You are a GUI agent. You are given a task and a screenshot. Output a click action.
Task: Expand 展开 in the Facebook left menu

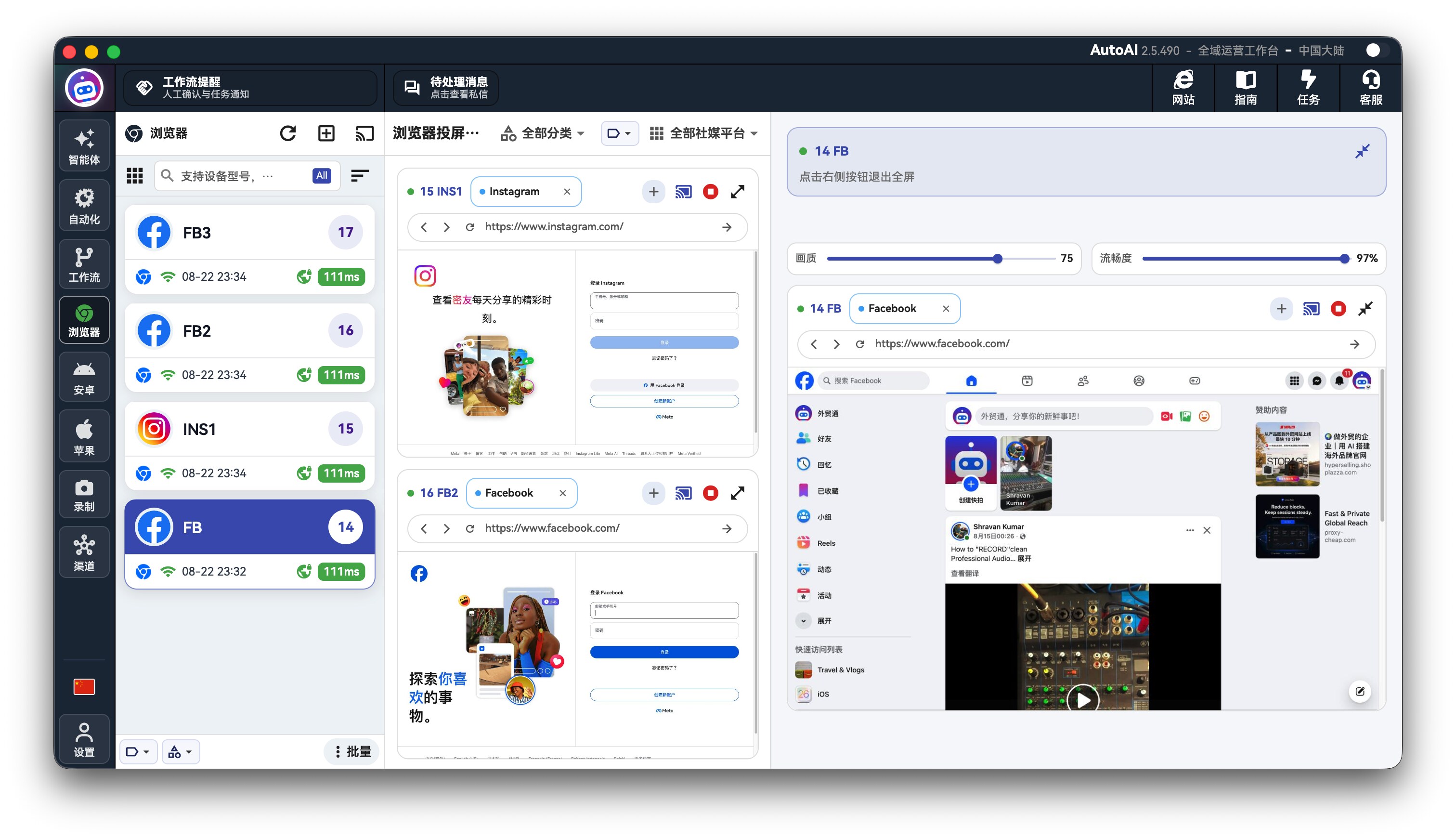tap(814, 621)
